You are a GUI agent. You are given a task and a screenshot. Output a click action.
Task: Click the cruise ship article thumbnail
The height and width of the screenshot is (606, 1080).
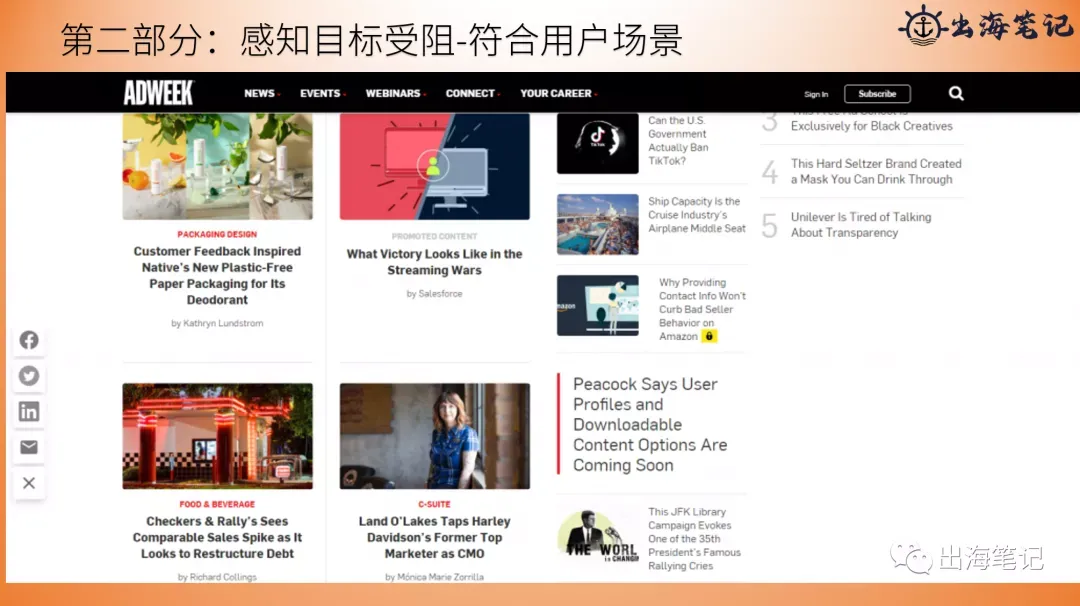[597, 224]
